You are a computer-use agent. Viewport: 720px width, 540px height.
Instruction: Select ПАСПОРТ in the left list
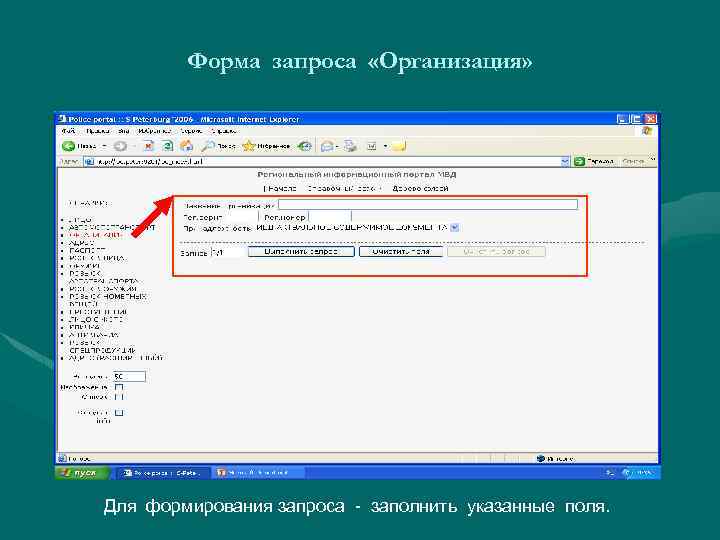pyautogui.click(x=87, y=251)
